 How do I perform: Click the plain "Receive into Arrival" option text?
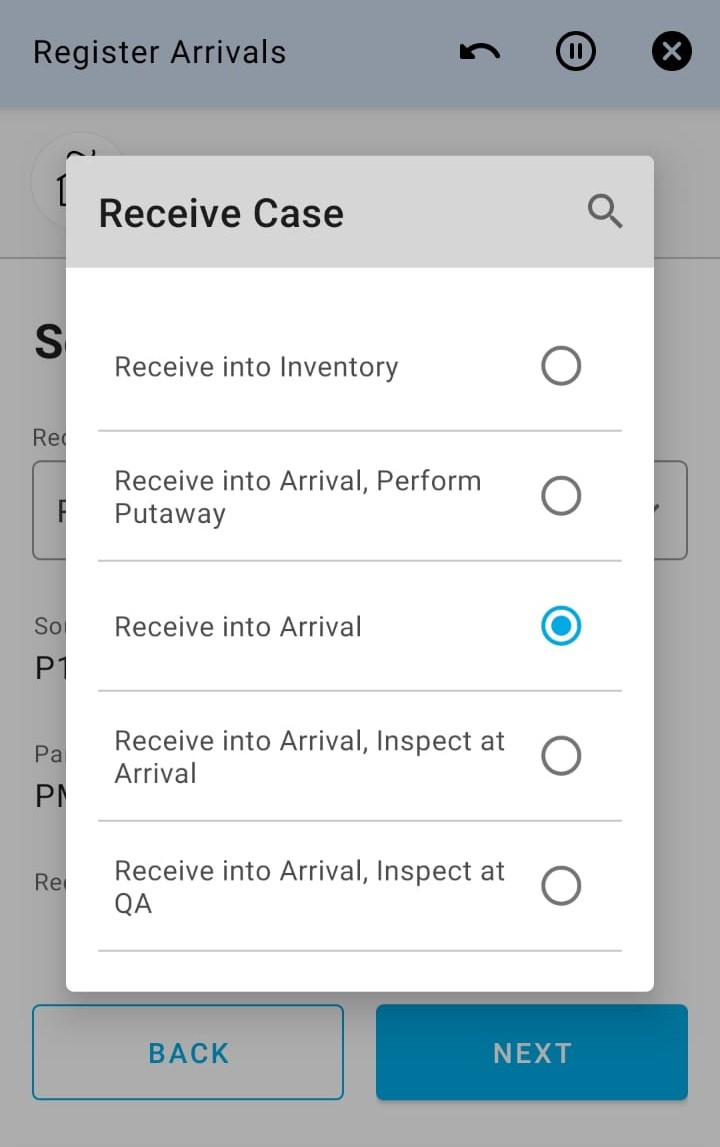(x=238, y=627)
